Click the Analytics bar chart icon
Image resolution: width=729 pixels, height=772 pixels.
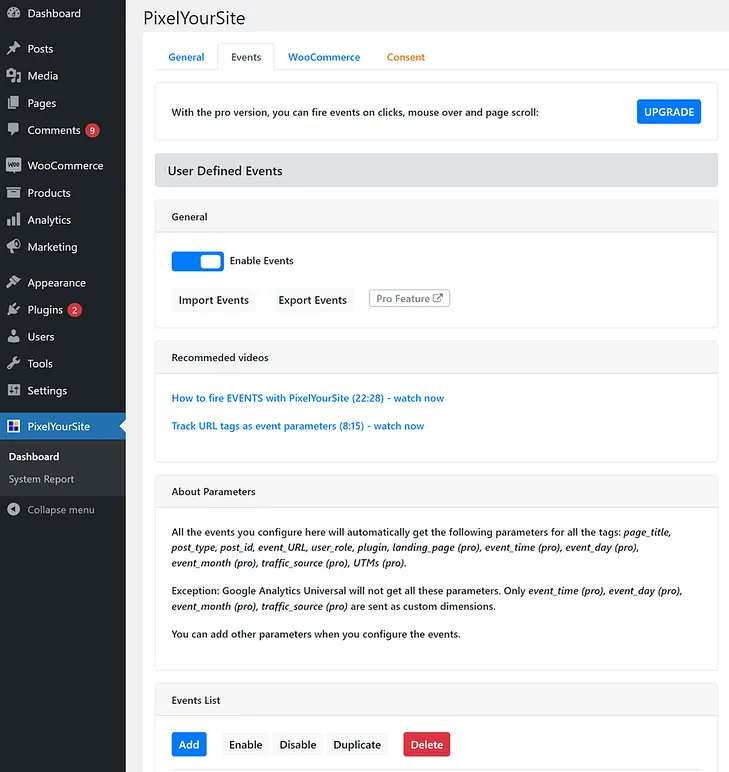click(x=13, y=220)
